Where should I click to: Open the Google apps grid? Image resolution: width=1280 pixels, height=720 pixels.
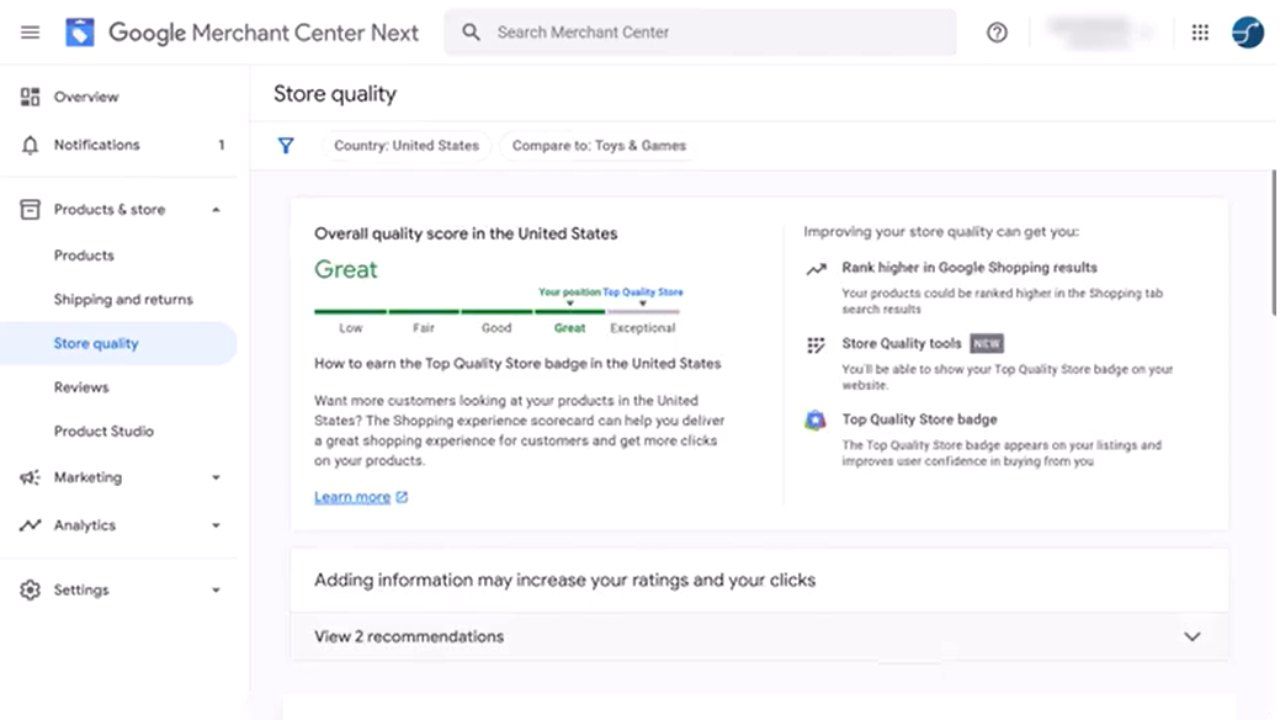[1200, 32]
